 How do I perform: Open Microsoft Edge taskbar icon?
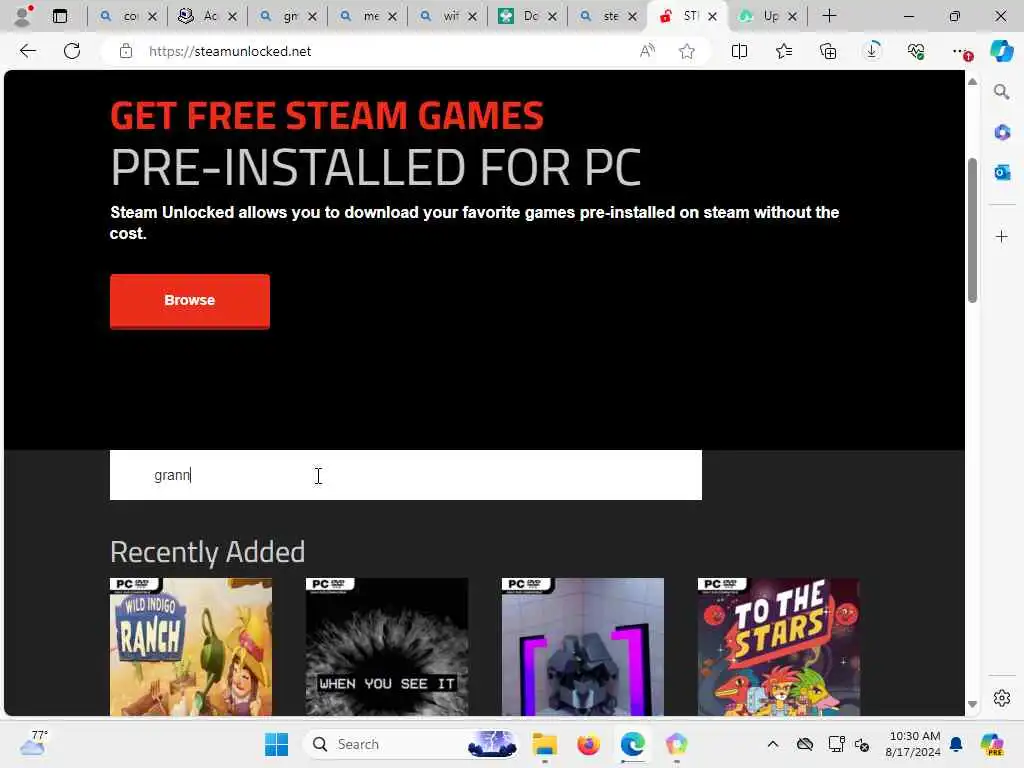pyautogui.click(x=633, y=744)
